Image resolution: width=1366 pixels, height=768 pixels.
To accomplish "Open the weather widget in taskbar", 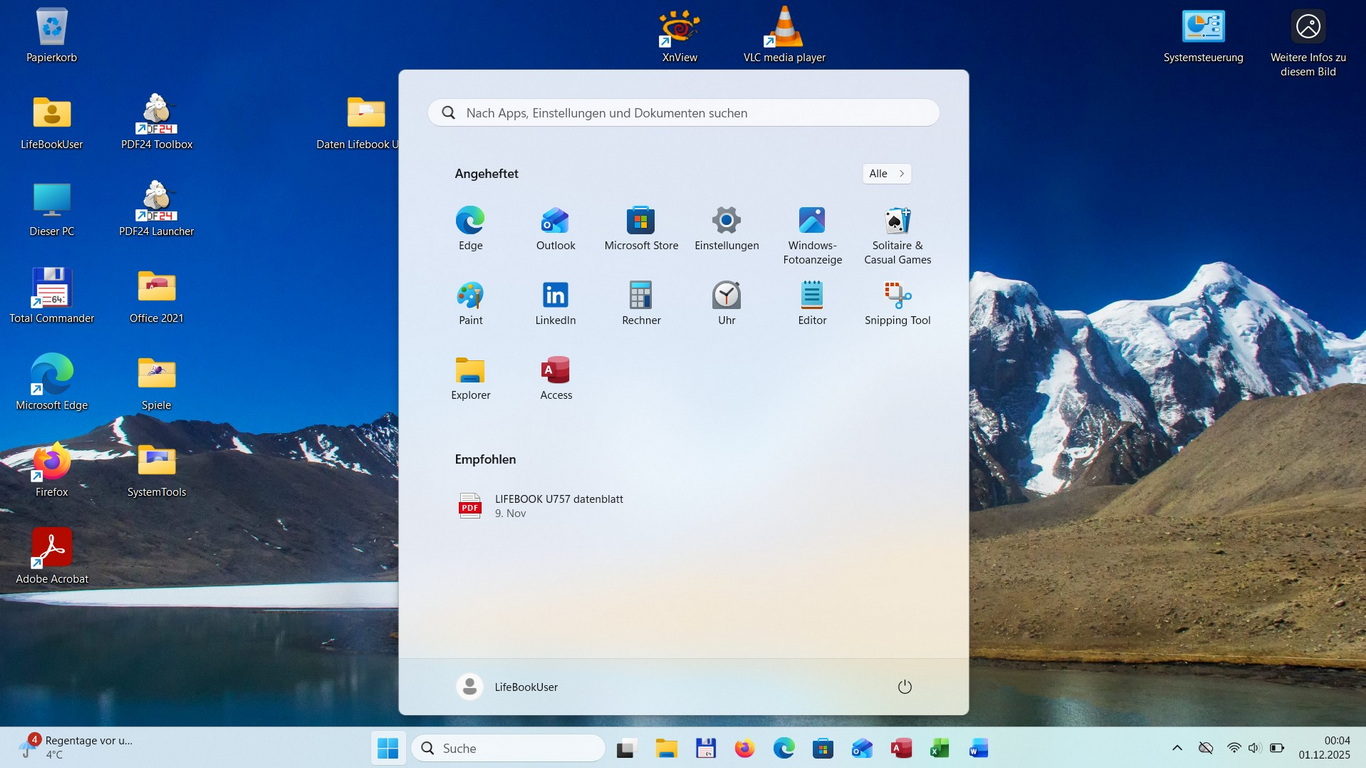I will (75, 747).
